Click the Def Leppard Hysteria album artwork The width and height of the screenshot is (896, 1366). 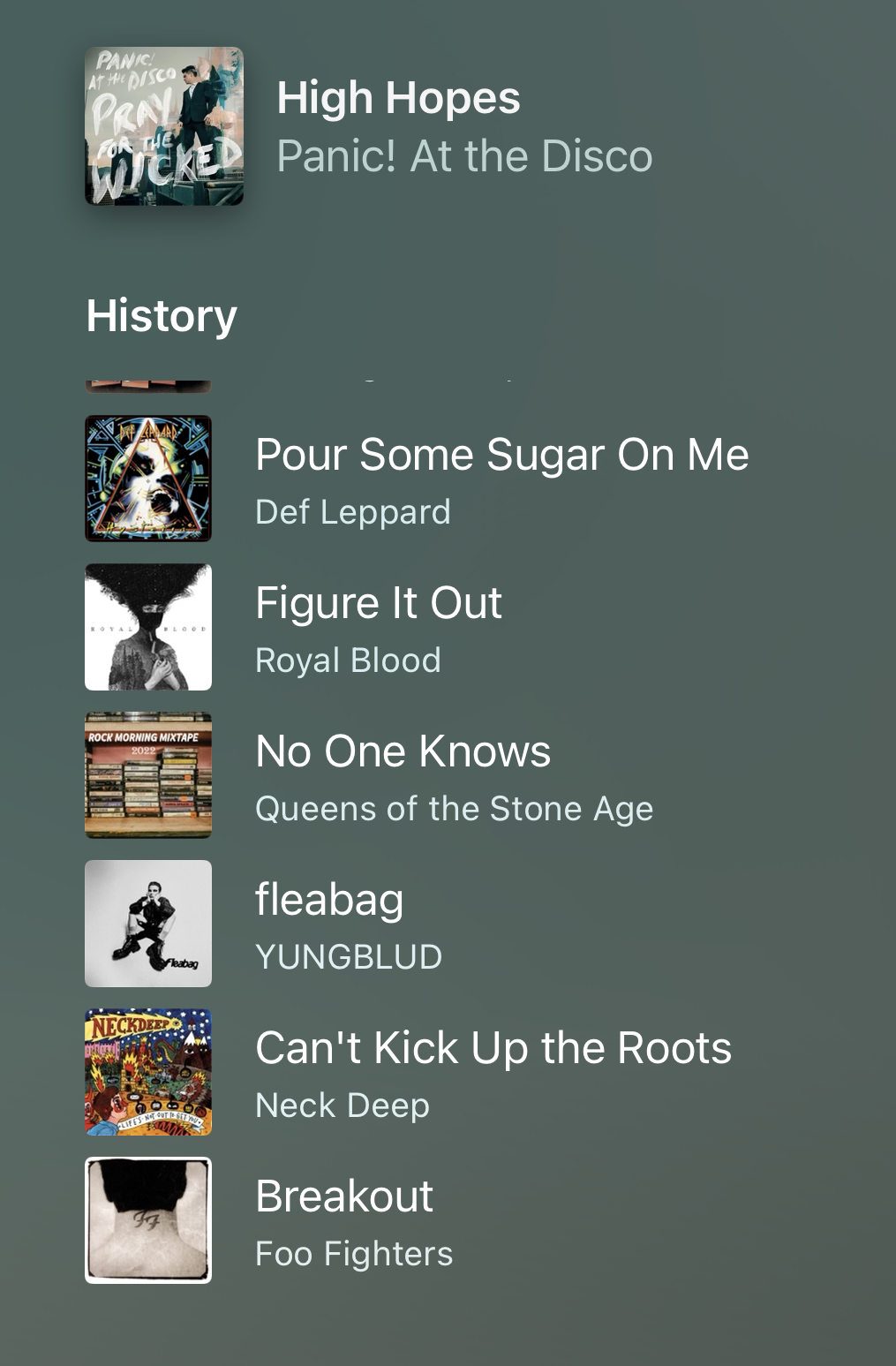148,479
